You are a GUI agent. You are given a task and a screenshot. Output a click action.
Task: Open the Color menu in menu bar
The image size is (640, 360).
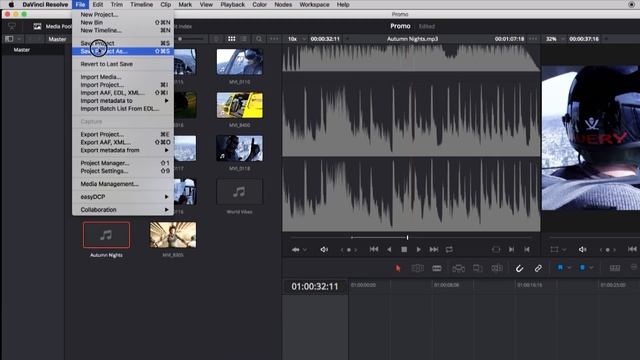(x=259, y=4)
